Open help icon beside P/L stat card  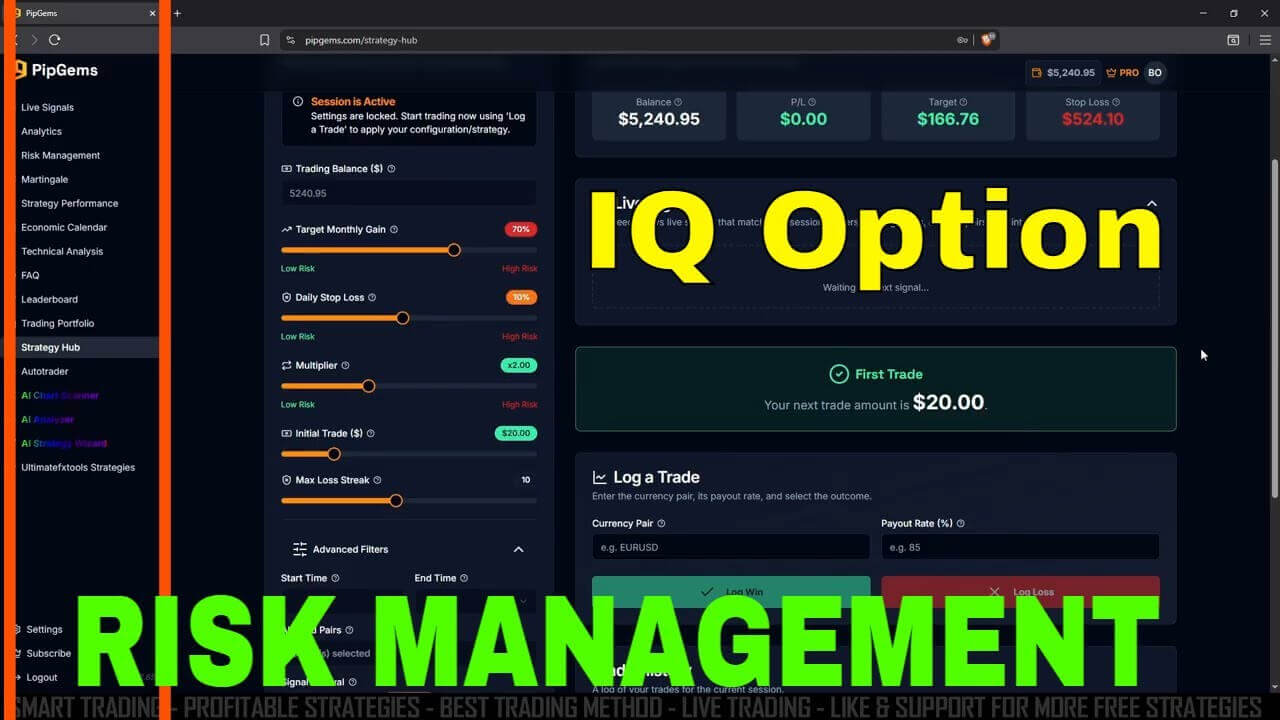(812, 102)
